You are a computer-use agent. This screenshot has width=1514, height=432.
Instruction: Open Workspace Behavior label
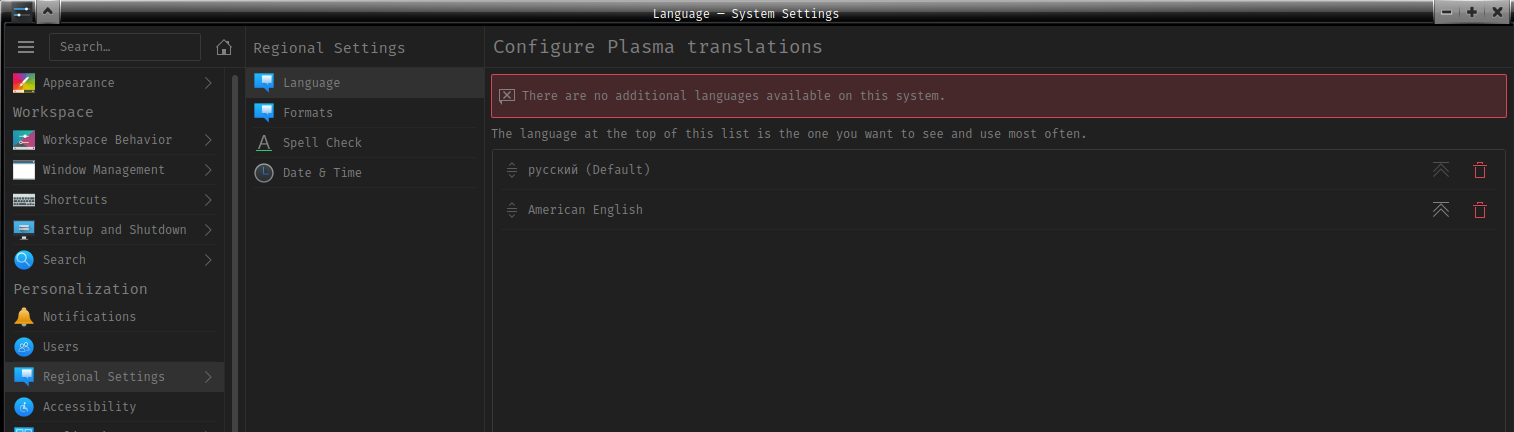pos(107,140)
